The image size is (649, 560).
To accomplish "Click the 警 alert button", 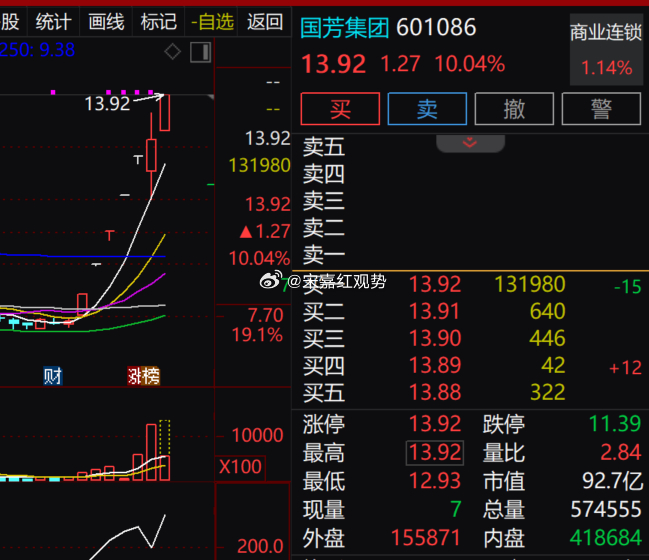I will pyautogui.click(x=601, y=109).
